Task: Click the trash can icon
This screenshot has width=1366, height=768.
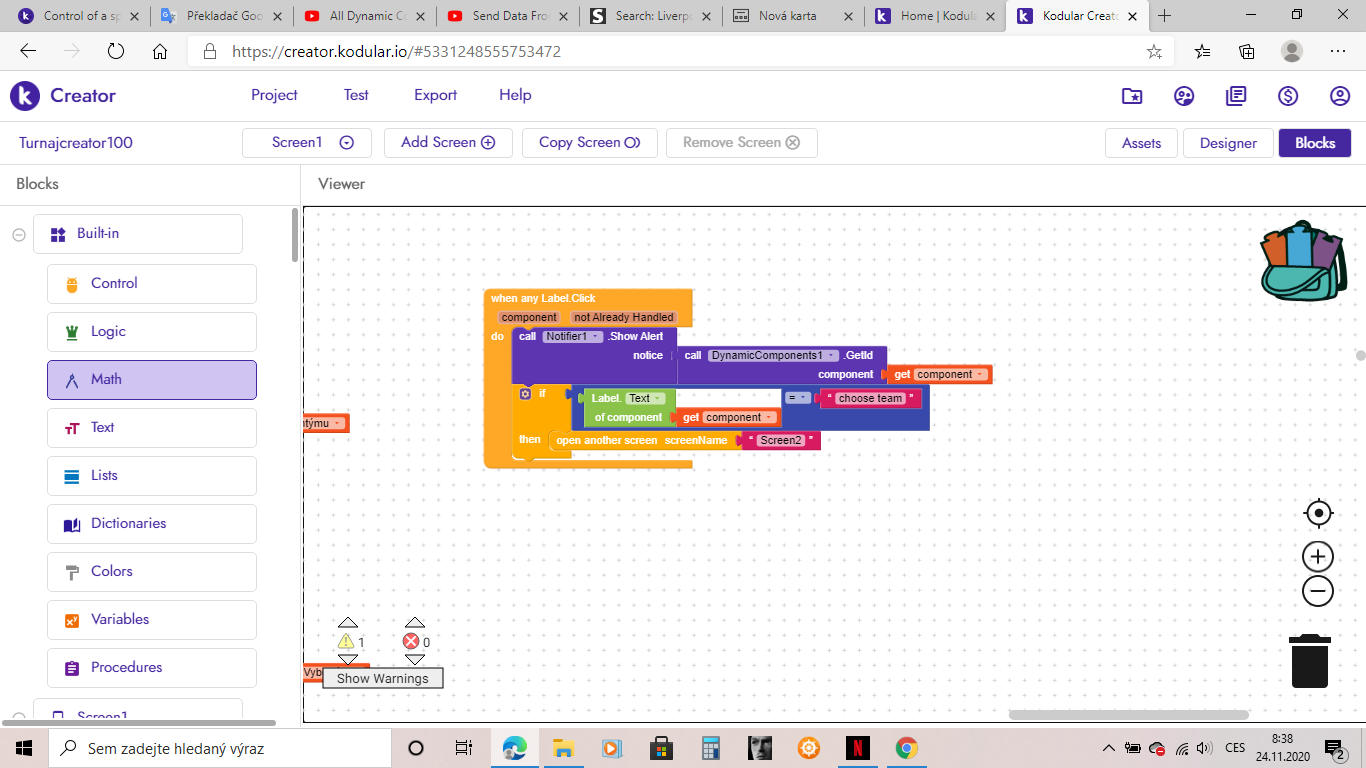Action: point(1309,661)
